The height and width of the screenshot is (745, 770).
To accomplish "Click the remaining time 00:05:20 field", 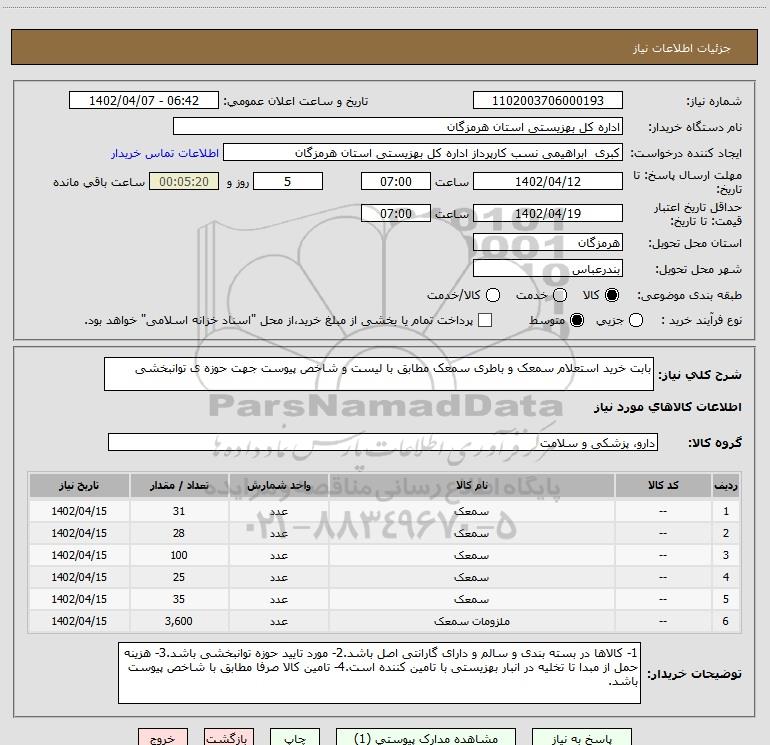I will [x=184, y=181].
